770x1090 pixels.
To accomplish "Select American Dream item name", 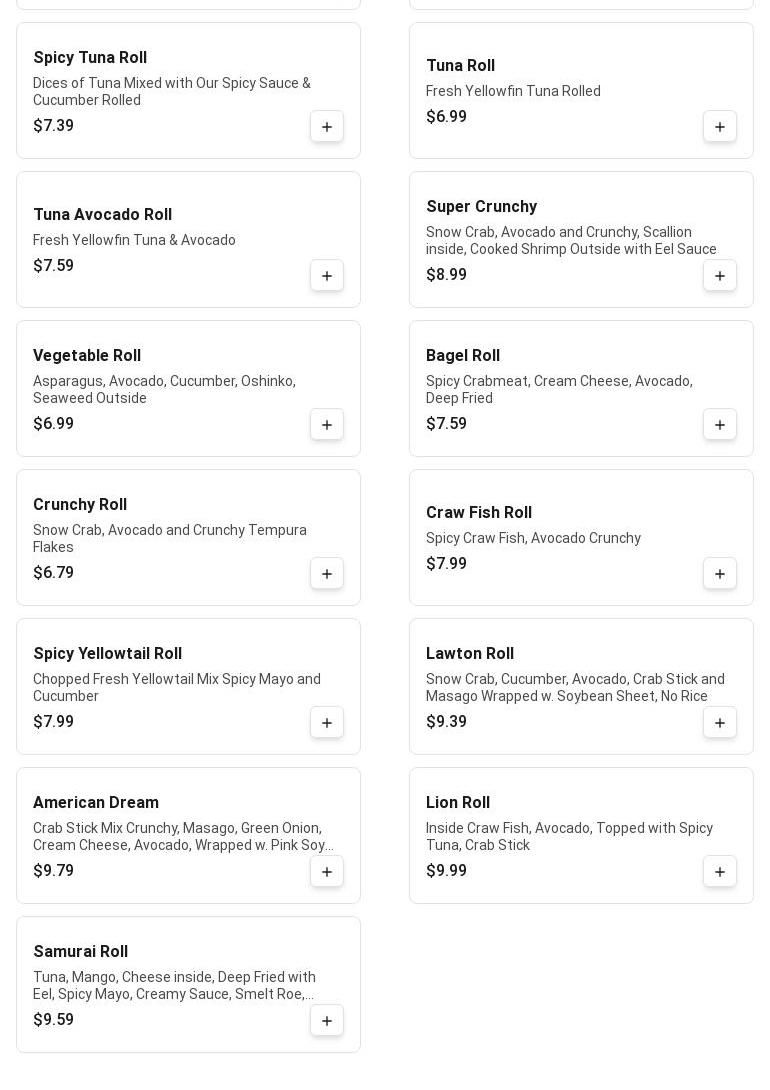I will (x=96, y=803).
